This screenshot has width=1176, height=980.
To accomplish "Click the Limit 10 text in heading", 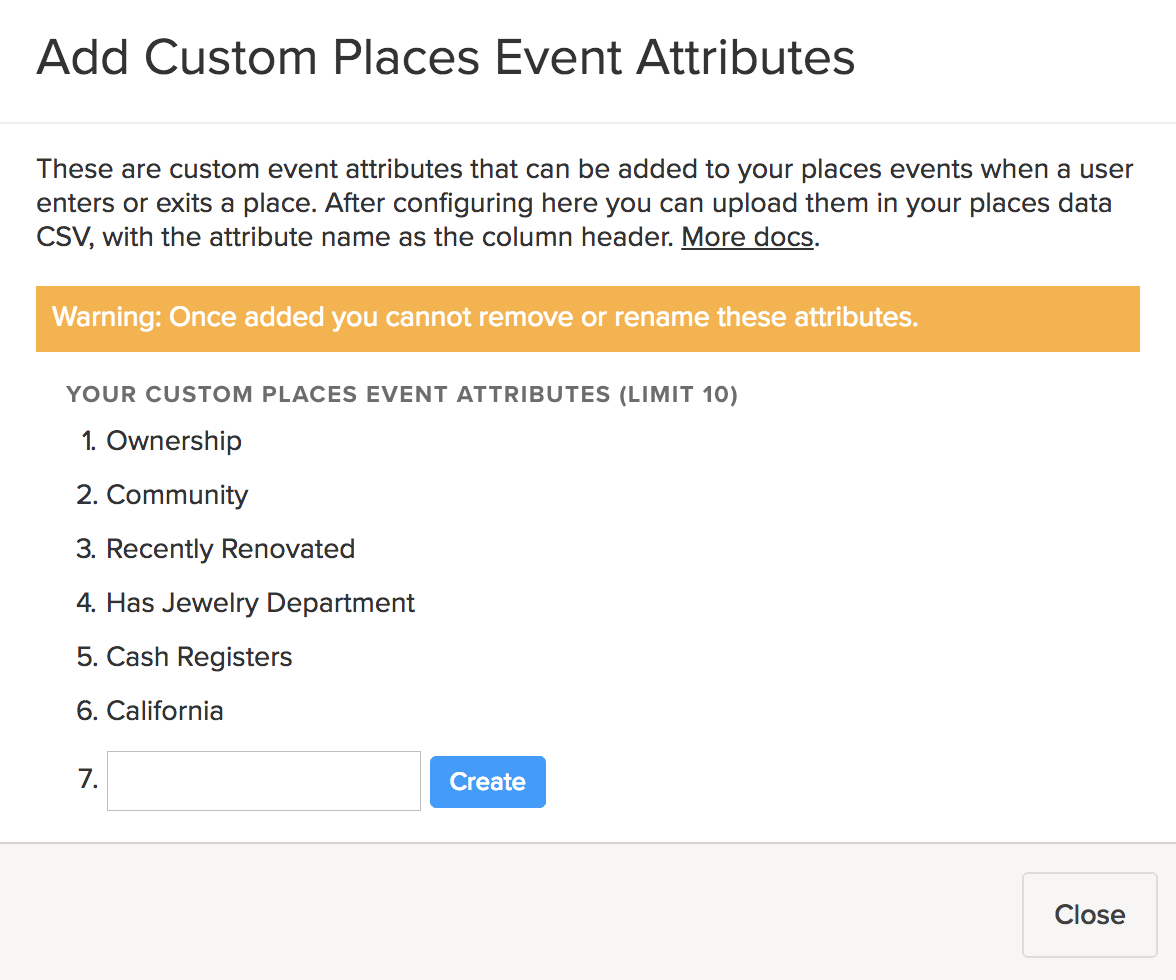I will point(678,394).
